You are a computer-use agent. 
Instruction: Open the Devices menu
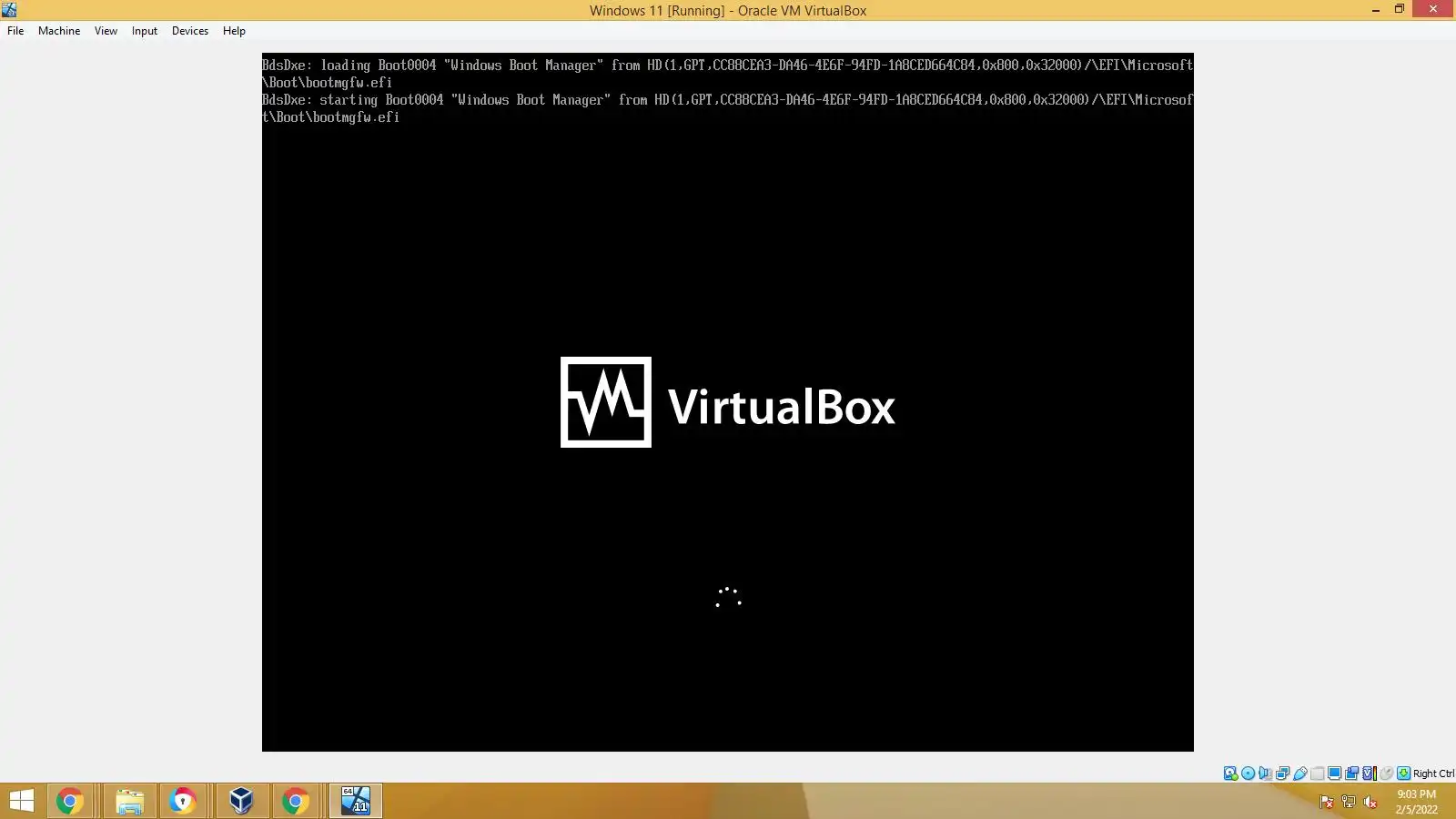click(x=190, y=31)
